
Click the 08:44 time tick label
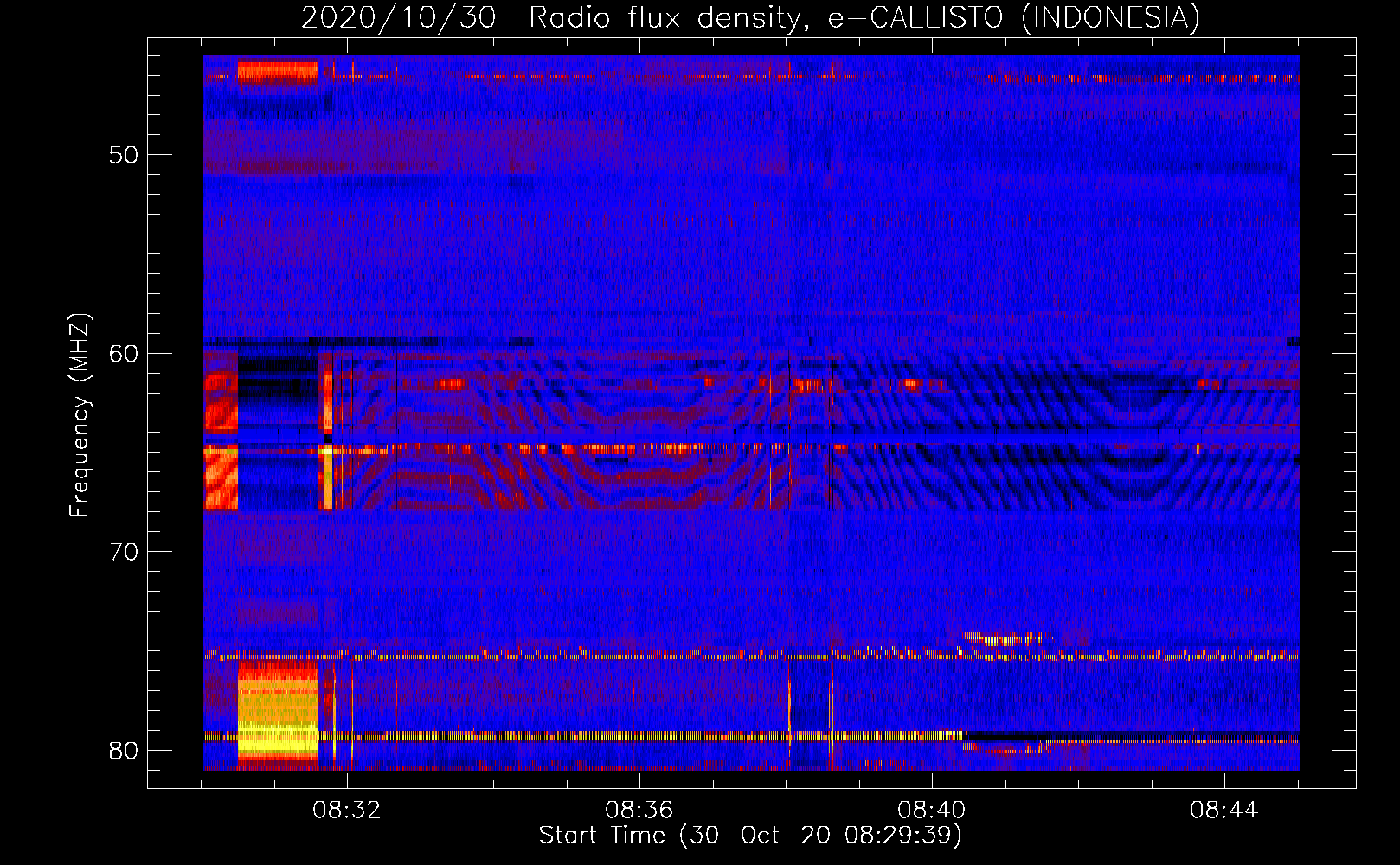1224,811
